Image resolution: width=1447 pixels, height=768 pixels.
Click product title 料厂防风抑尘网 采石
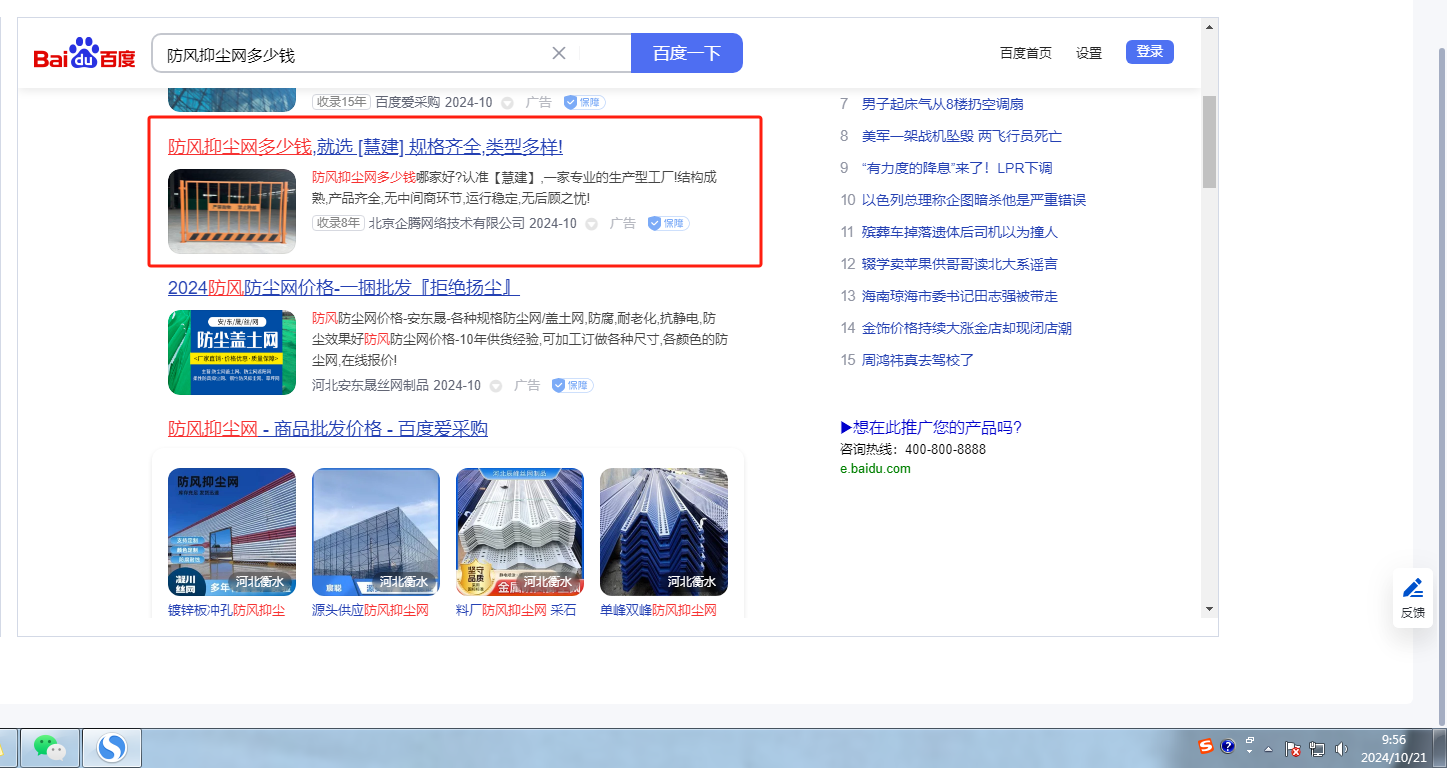[516, 610]
